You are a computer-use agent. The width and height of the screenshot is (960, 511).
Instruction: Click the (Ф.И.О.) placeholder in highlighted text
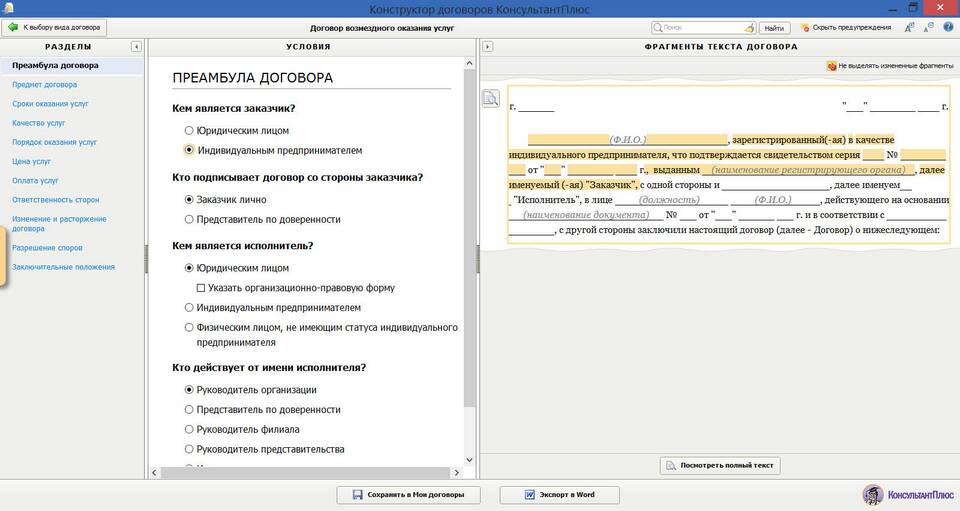(628, 140)
